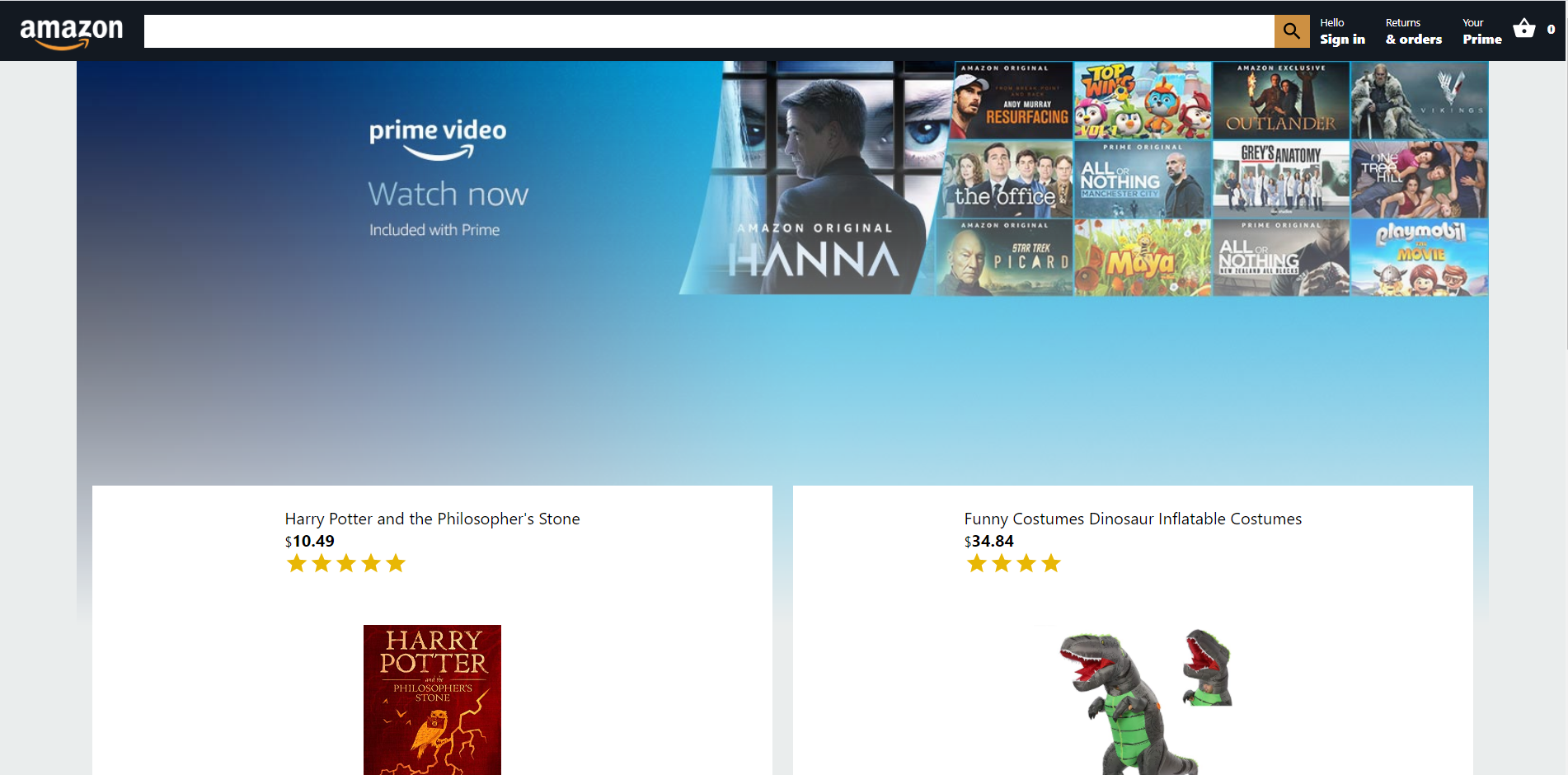1568x775 pixels.
Task: Click the prime video logo on banner
Action: [x=438, y=139]
